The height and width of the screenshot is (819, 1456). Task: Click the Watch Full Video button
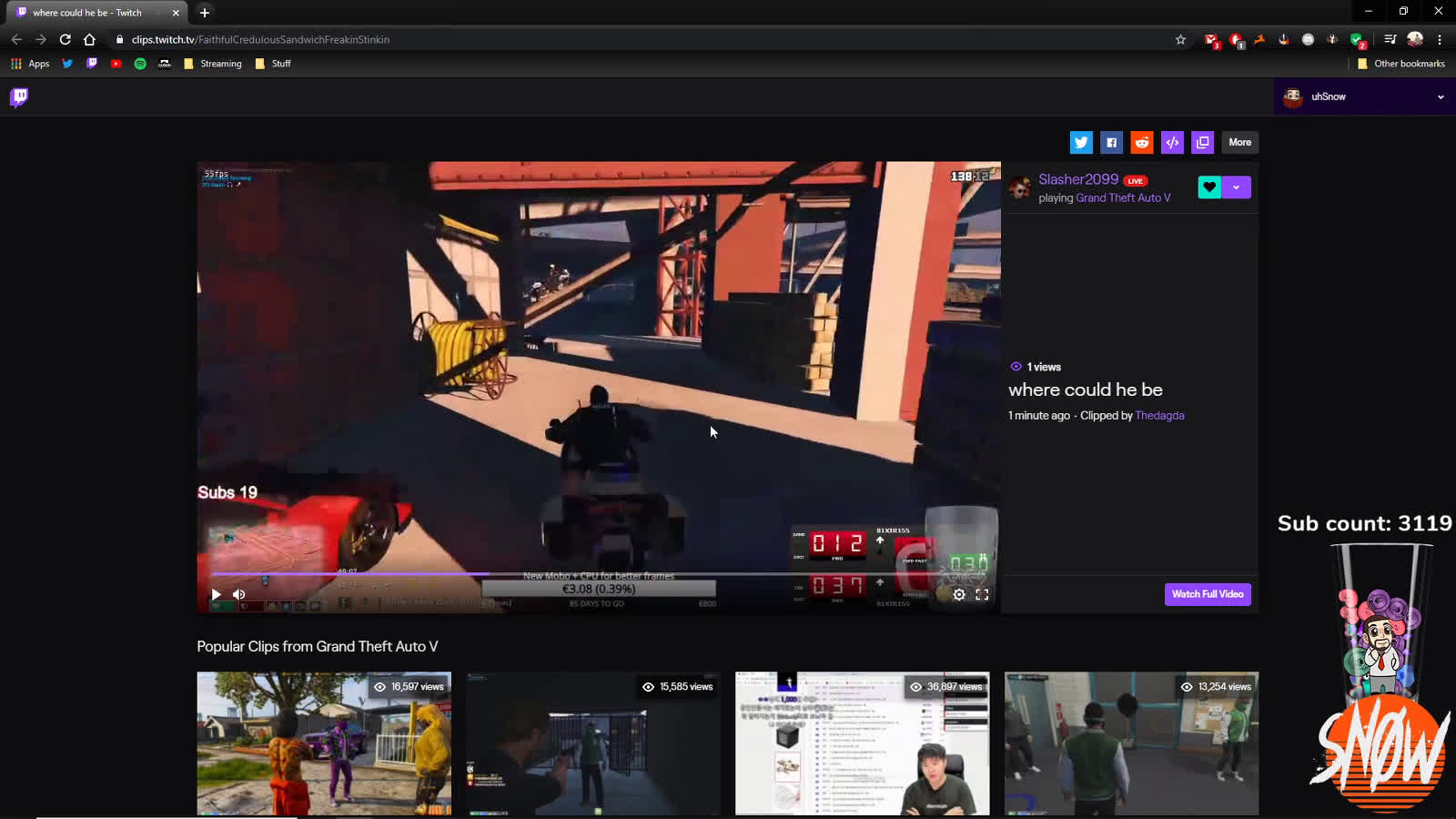1208,594
